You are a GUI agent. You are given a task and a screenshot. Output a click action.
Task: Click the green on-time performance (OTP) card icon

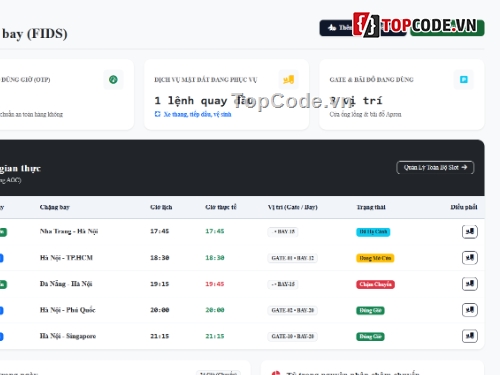click(x=113, y=80)
